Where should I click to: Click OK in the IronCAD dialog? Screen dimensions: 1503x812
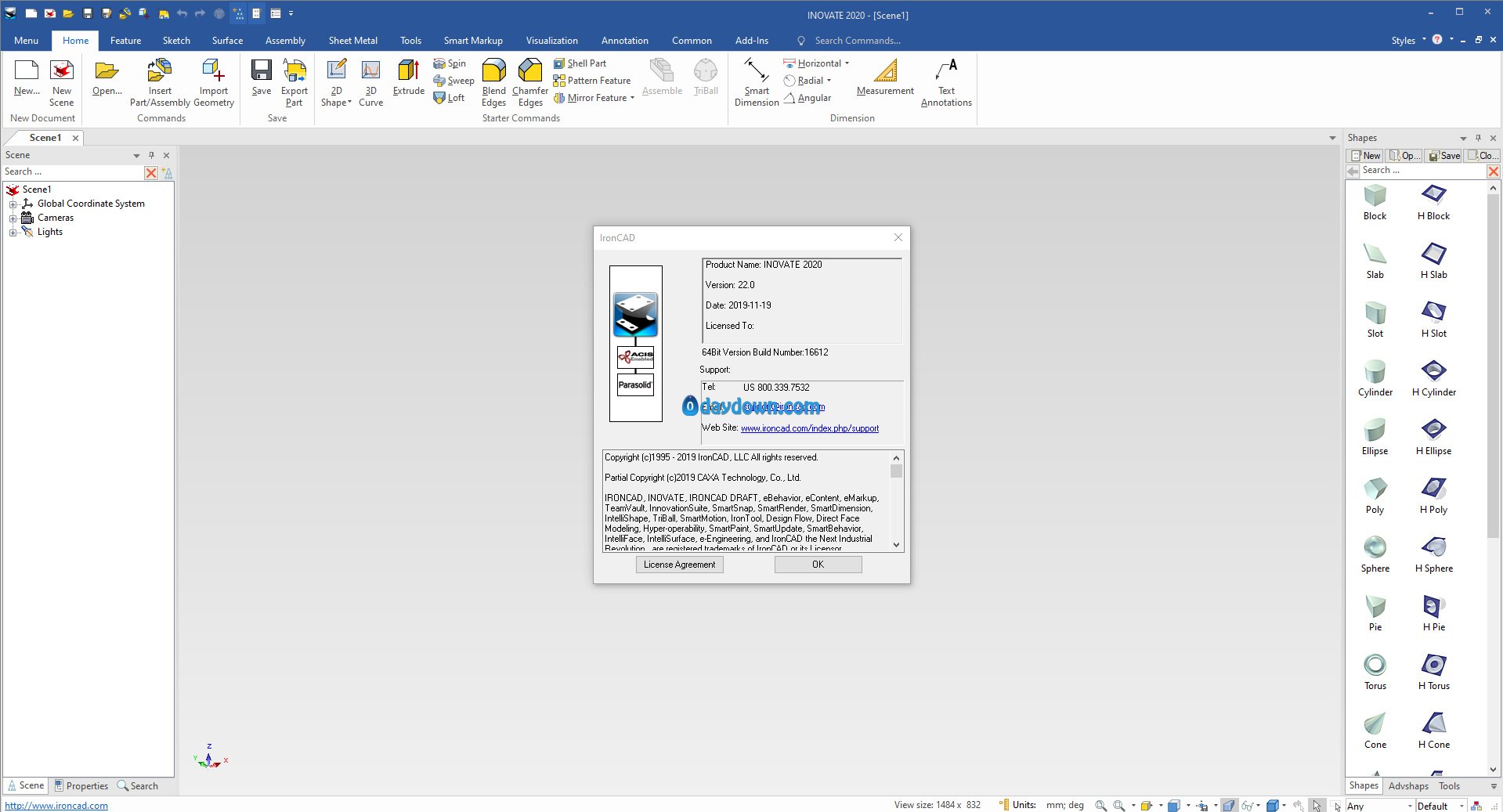818,565
